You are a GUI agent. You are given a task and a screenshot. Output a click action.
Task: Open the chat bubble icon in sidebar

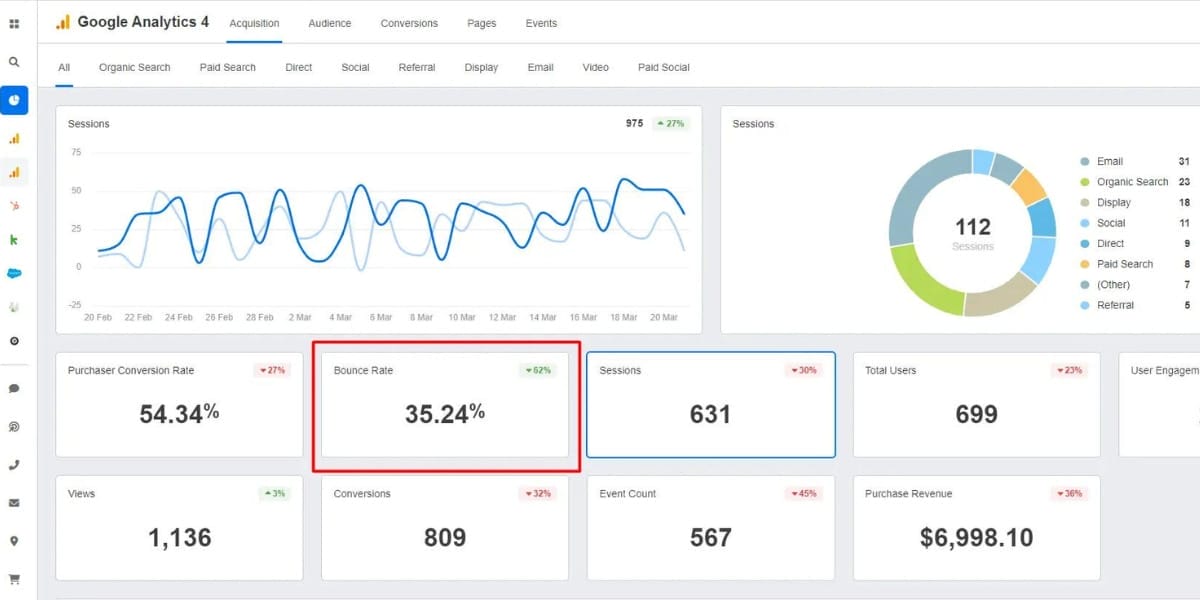(x=14, y=389)
